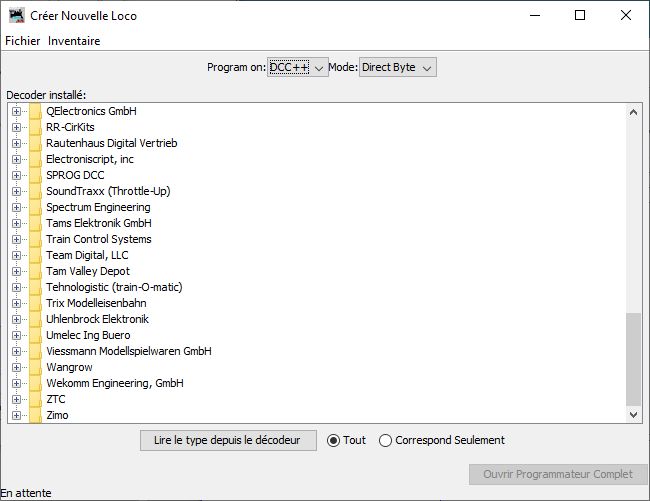650x501 pixels.
Task: Click the Wekomm Engineering folder icon
Action: (x=36, y=383)
